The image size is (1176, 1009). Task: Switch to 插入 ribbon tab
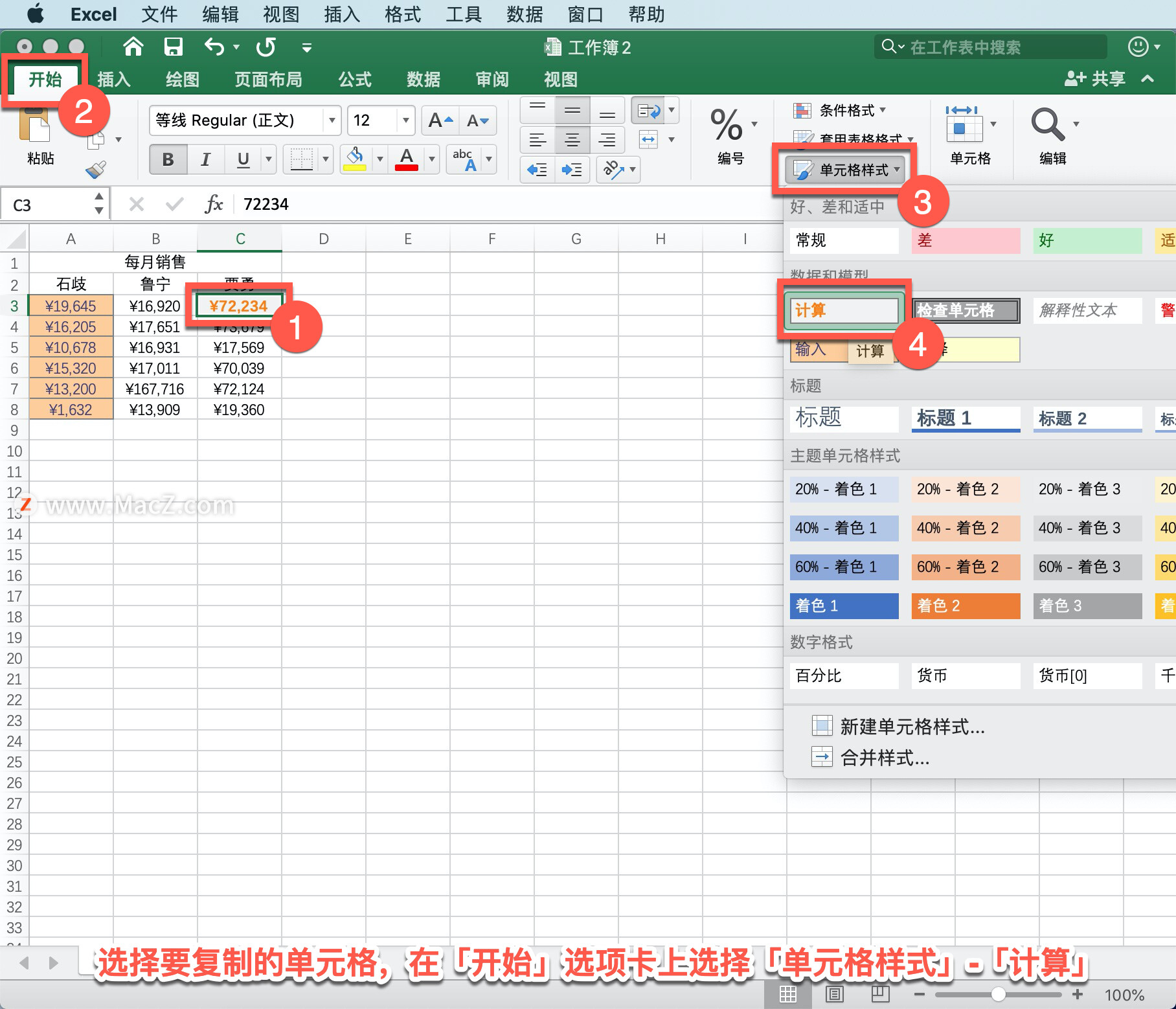coord(114,80)
